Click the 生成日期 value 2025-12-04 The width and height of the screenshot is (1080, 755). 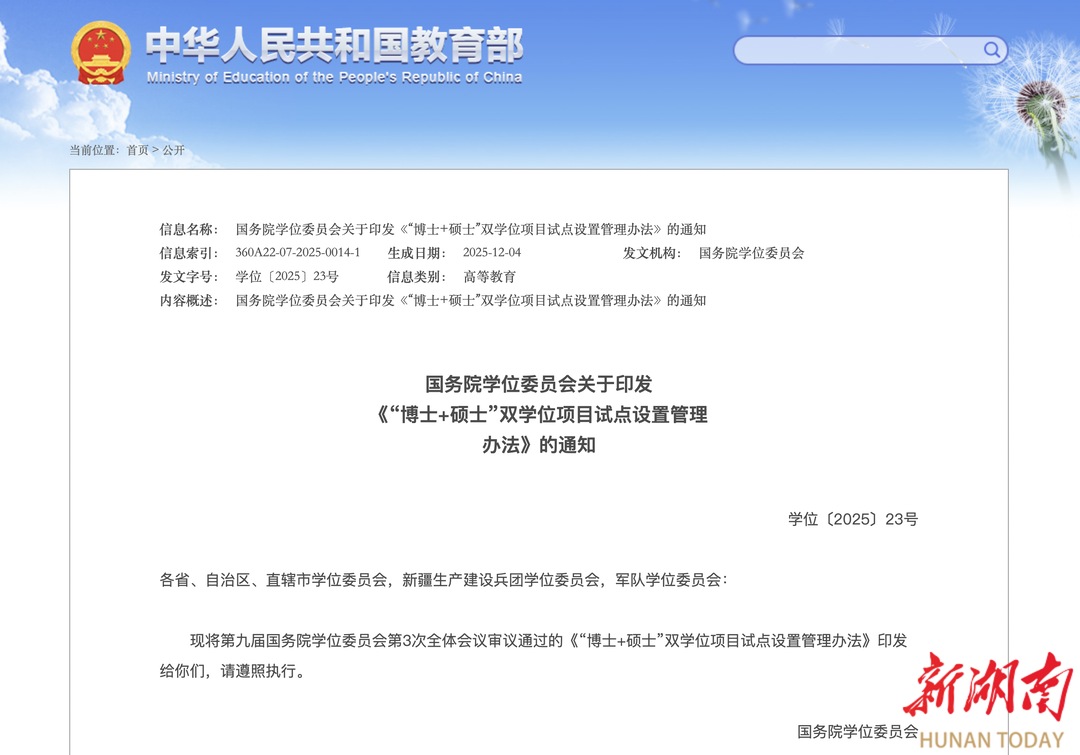click(492, 253)
